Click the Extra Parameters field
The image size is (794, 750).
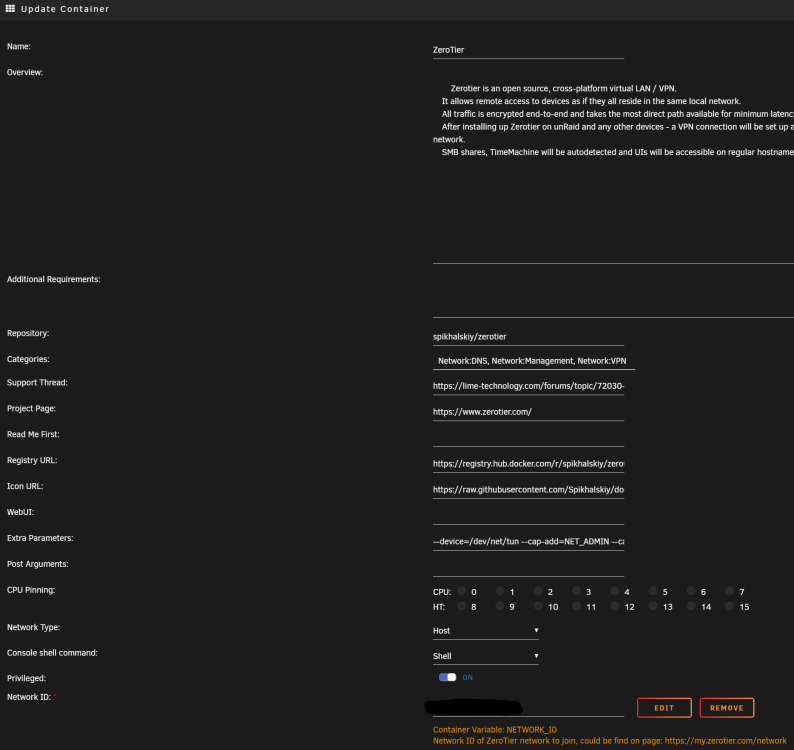[x=528, y=541]
